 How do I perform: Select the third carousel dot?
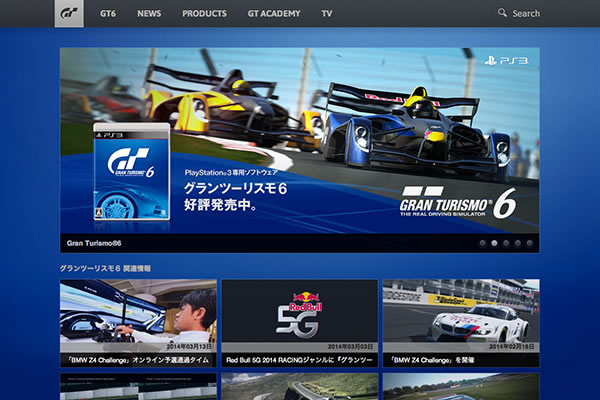click(x=506, y=243)
